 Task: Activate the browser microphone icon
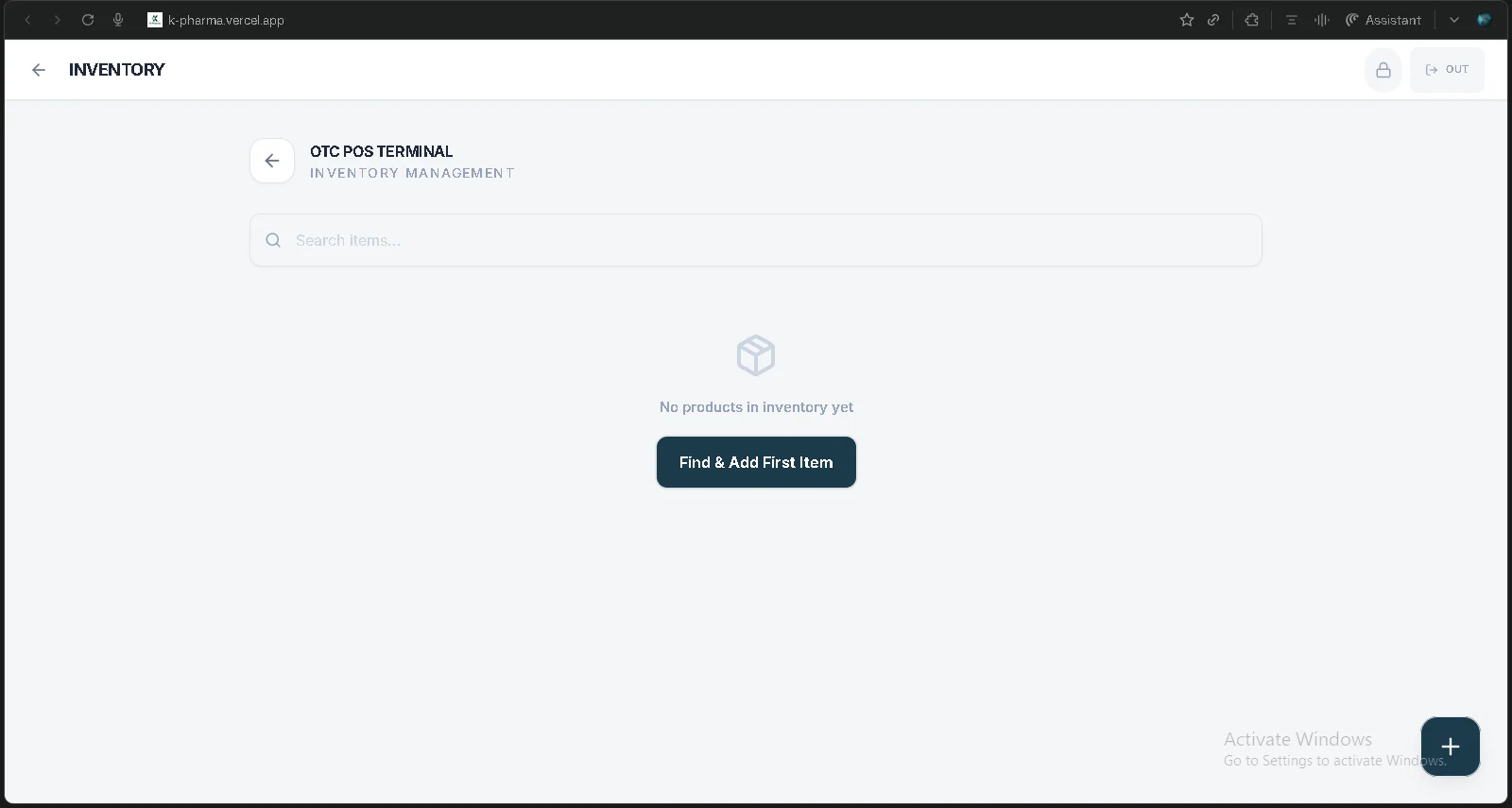[118, 20]
